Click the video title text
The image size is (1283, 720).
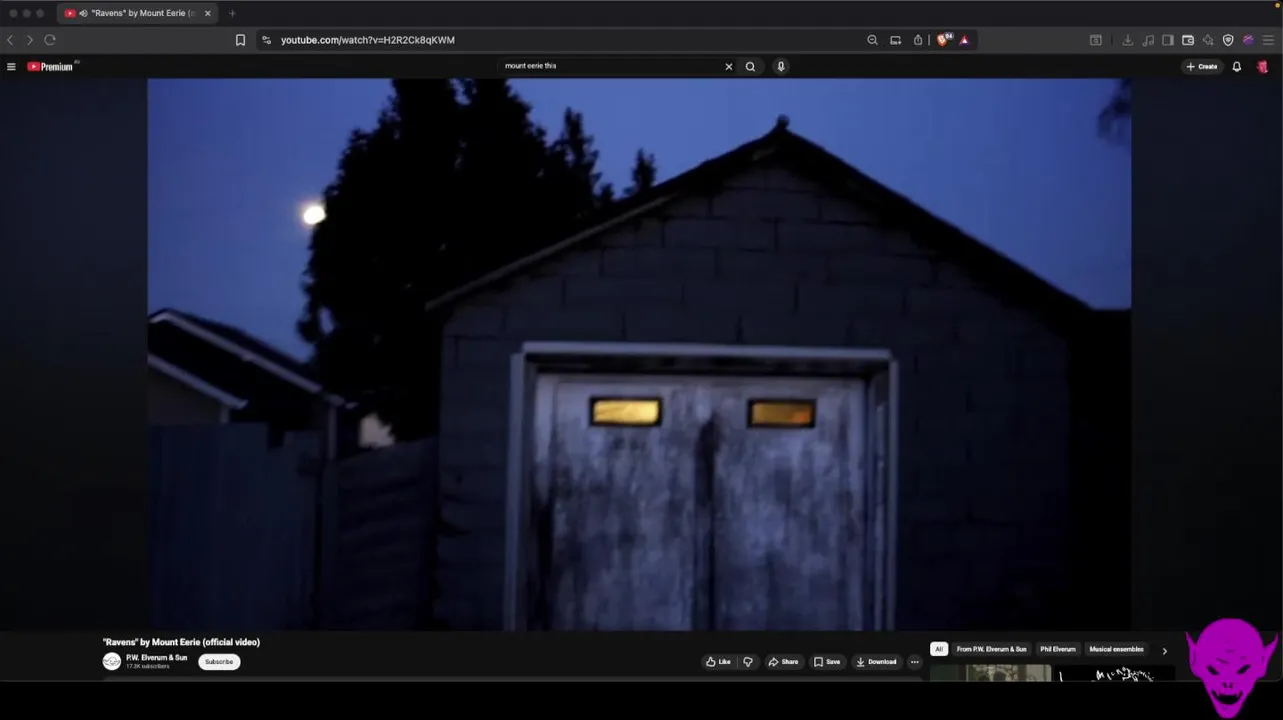[181, 642]
